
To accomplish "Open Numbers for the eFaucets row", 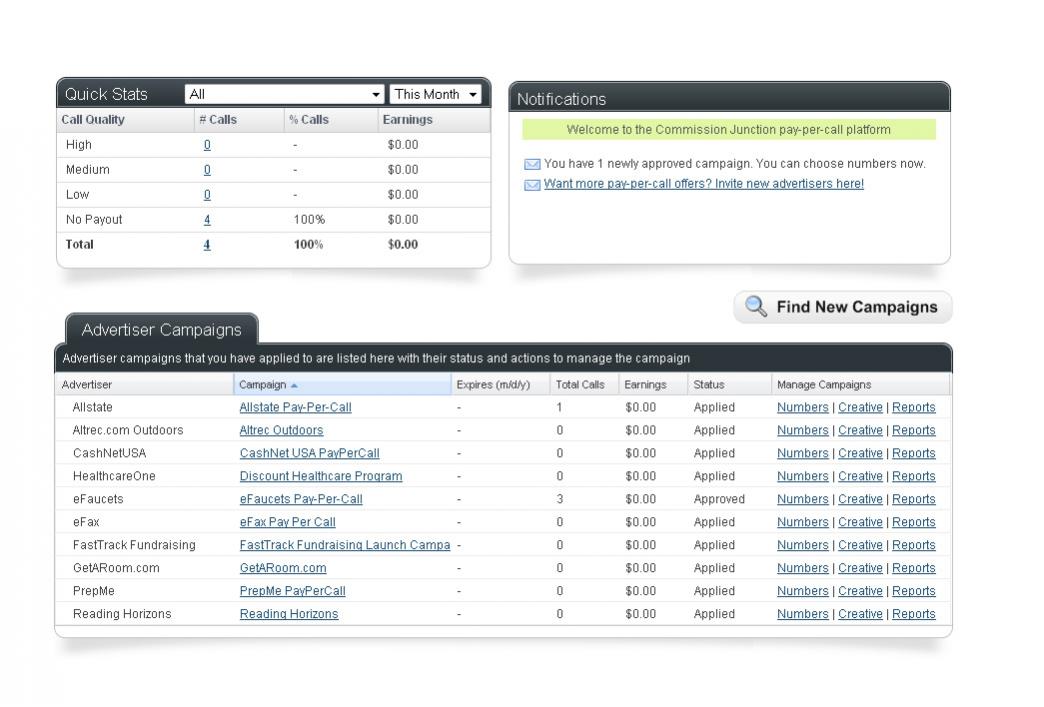I will (802, 499).
